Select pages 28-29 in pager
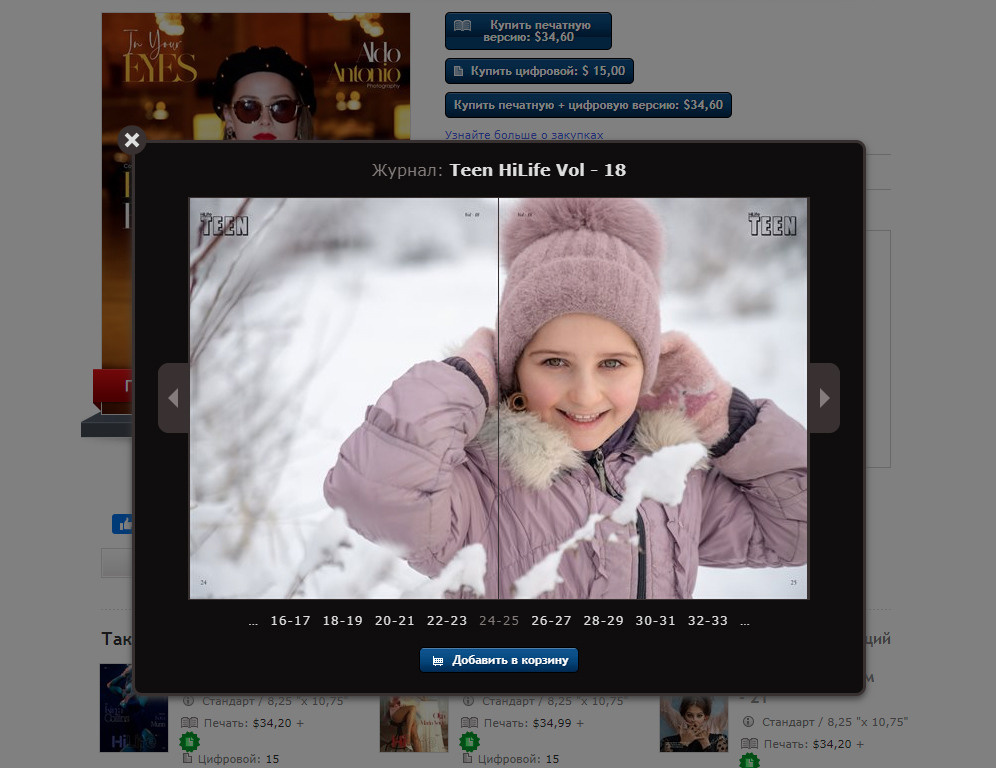996x768 pixels. click(x=603, y=621)
